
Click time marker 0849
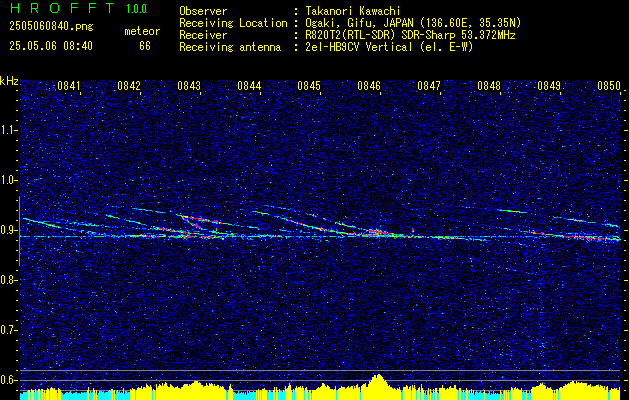[549, 85]
